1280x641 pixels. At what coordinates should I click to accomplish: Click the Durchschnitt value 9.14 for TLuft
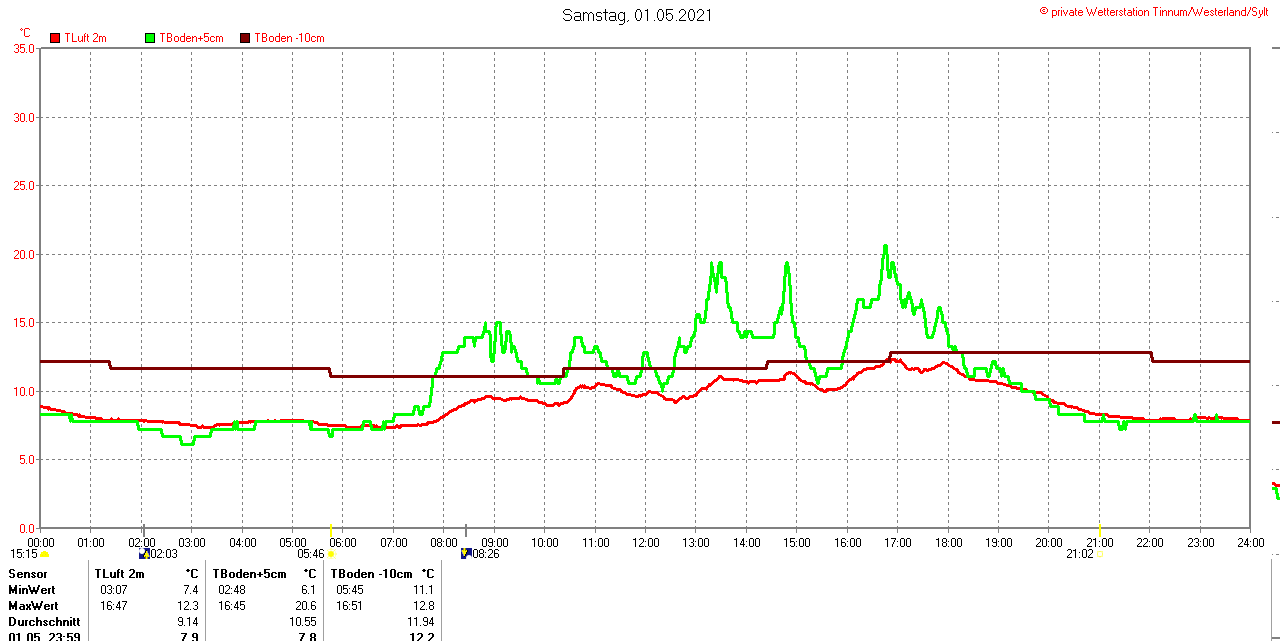click(x=188, y=621)
